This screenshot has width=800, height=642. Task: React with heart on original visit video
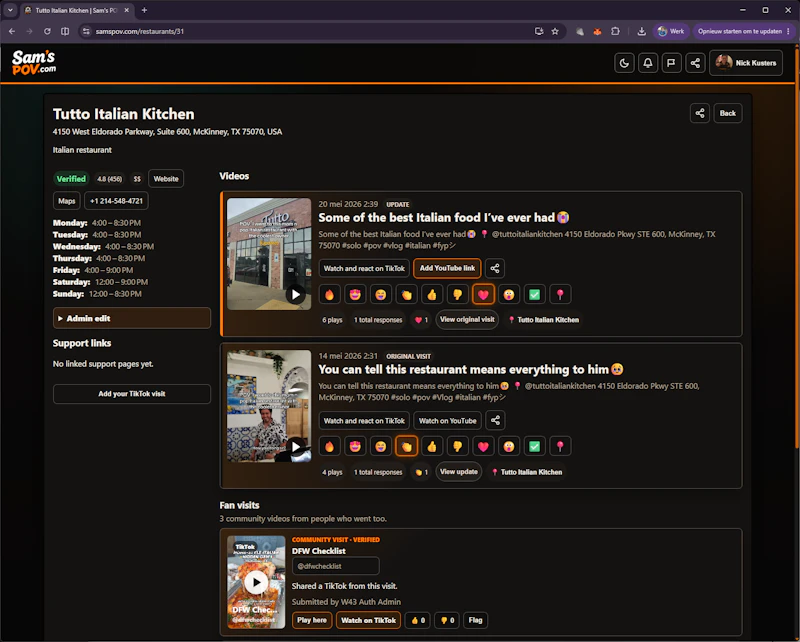[483, 447]
